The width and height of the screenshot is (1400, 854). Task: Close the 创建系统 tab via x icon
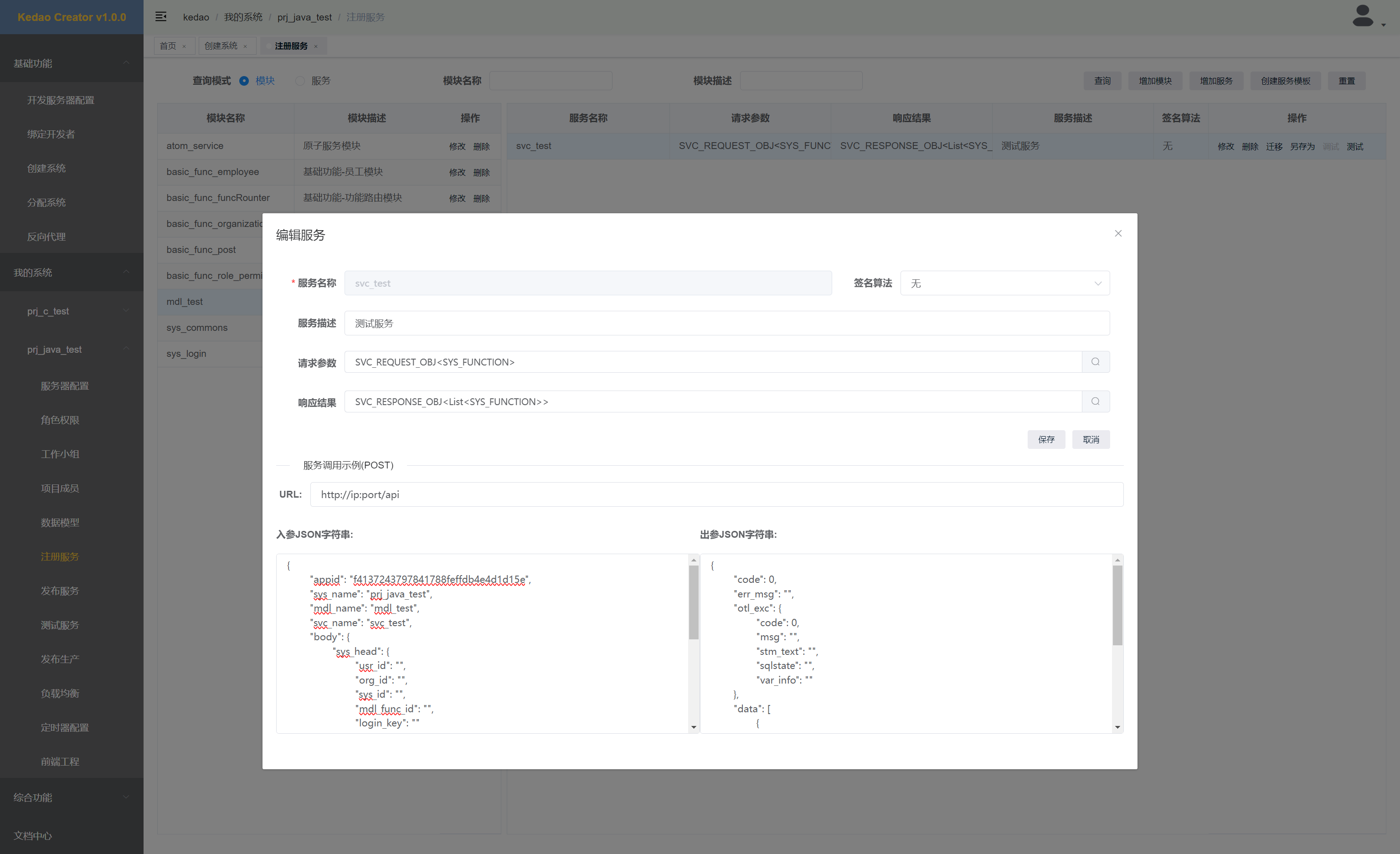pyautogui.click(x=246, y=46)
